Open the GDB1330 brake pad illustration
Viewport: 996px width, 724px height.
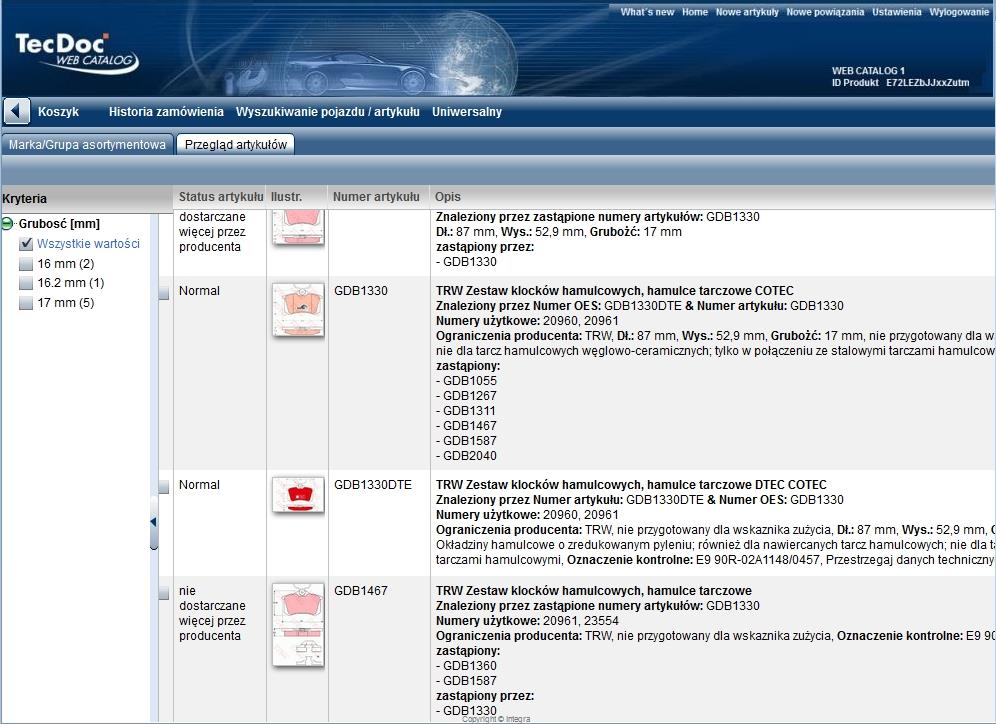[x=298, y=310]
